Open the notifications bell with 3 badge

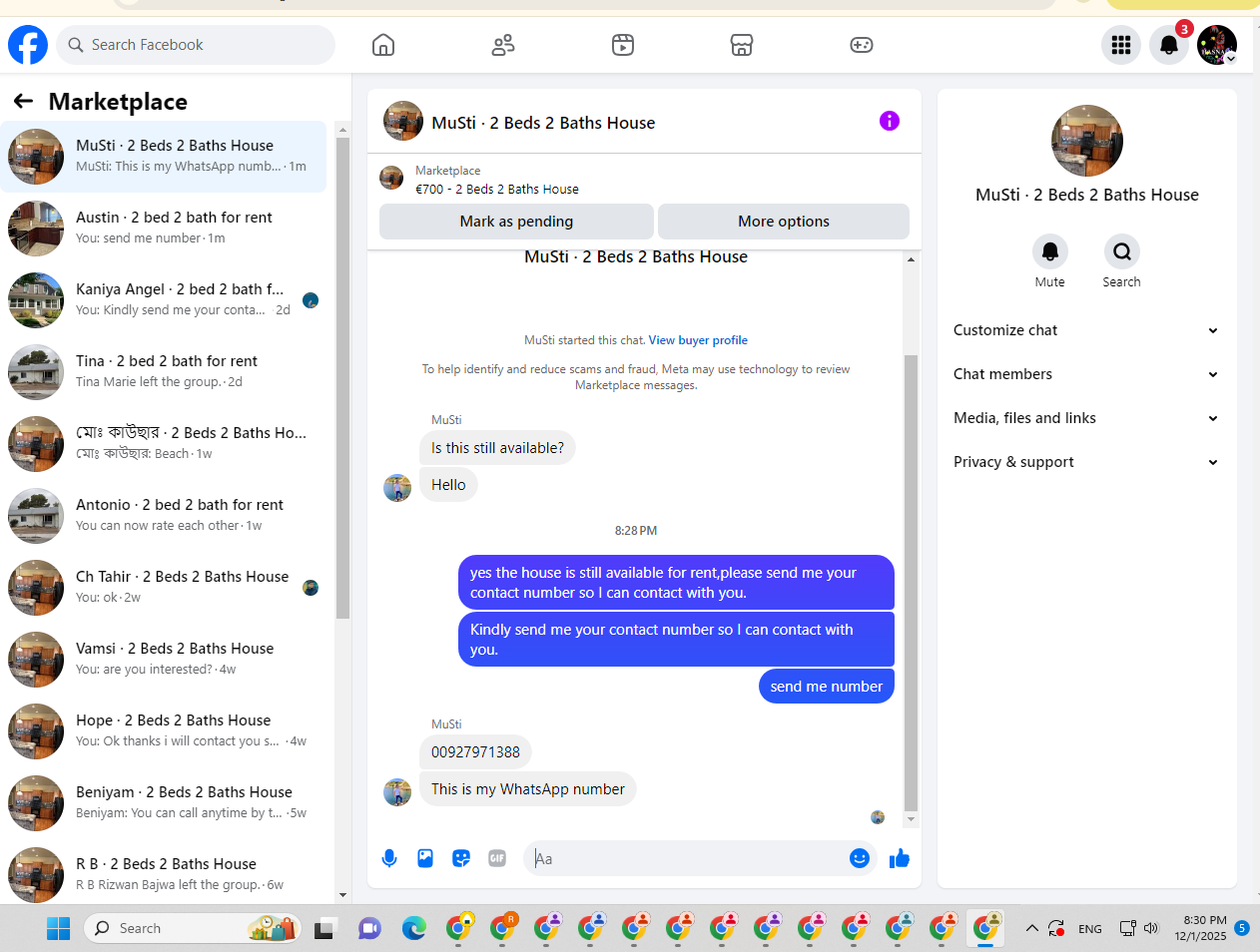click(1169, 45)
